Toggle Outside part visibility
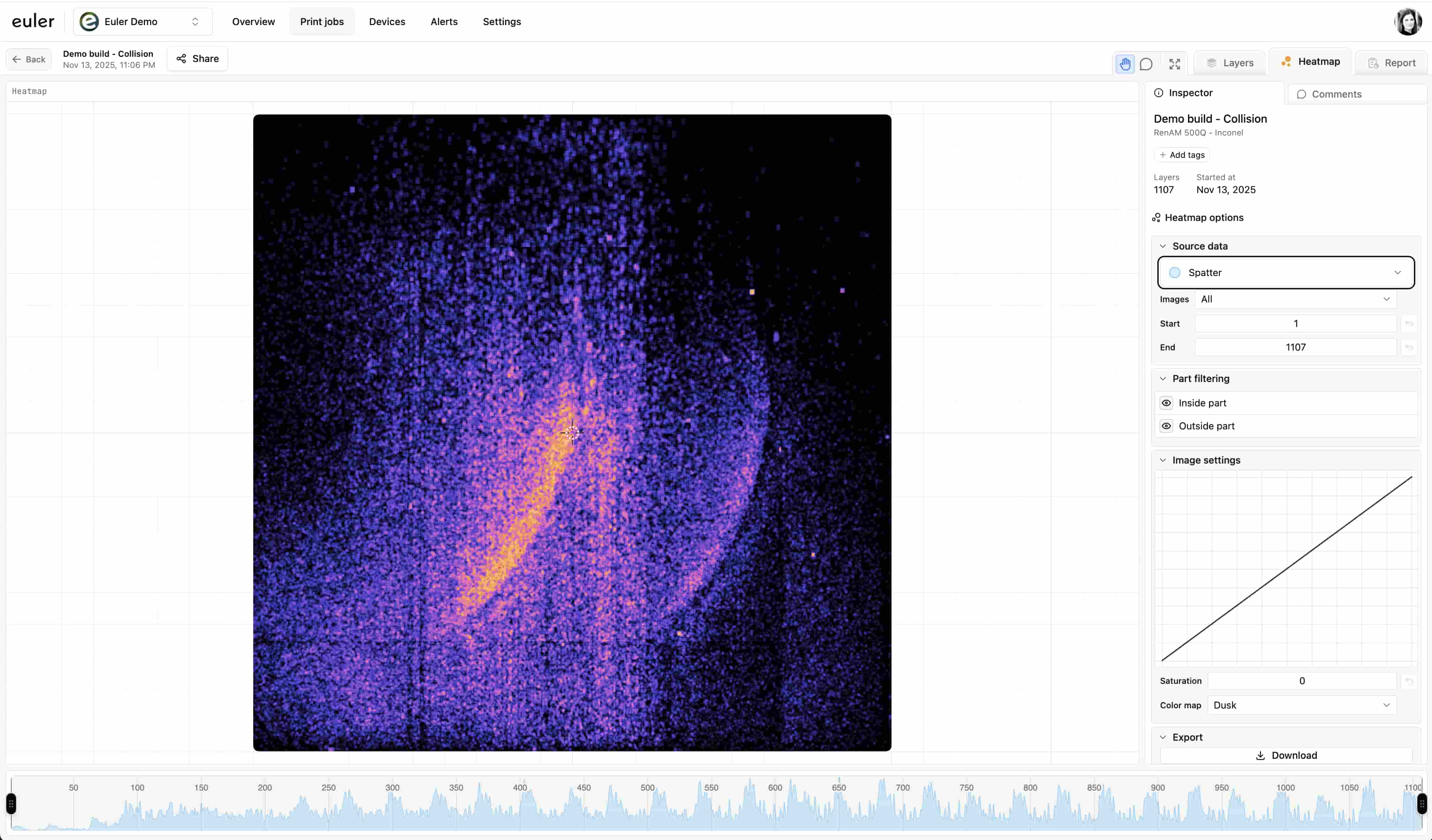Viewport: 1432px width, 840px height. pos(1167,426)
